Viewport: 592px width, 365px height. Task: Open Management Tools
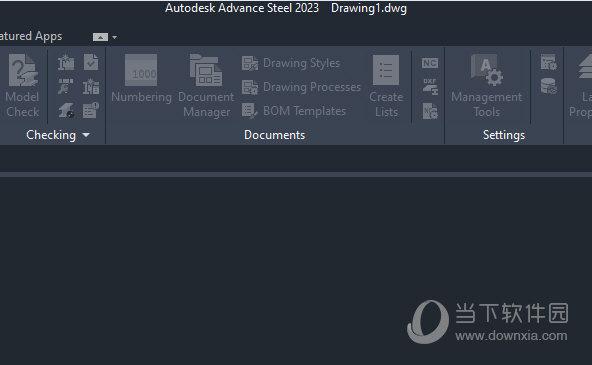487,86
